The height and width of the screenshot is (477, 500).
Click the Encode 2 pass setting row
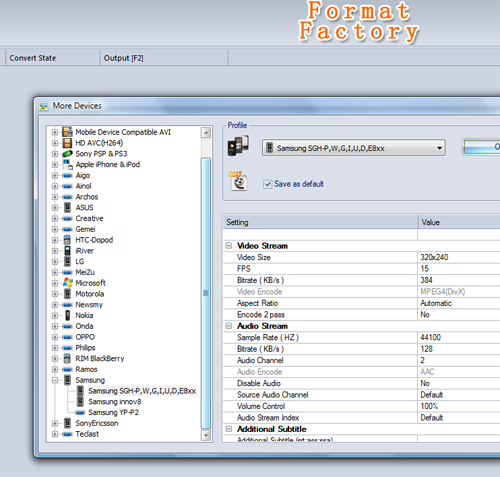[x=361, y=315]
